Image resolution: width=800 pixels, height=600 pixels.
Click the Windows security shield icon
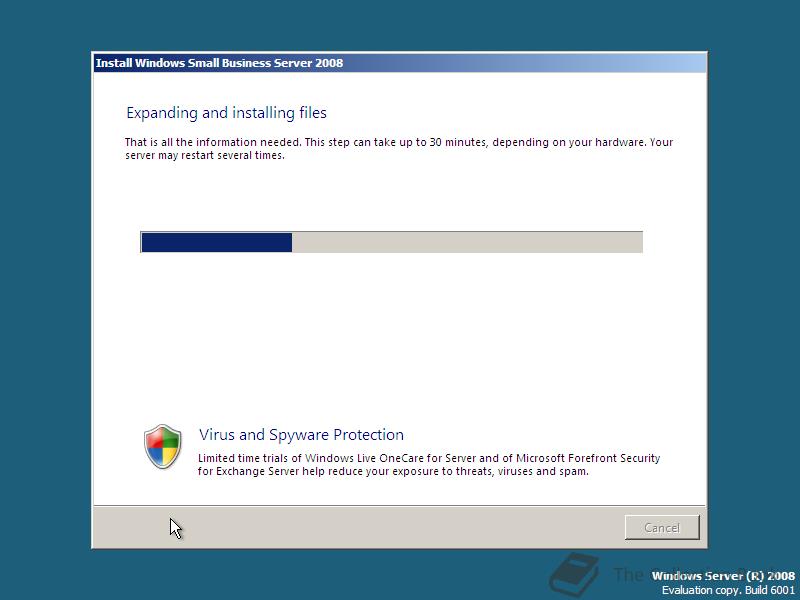(162, 446)
